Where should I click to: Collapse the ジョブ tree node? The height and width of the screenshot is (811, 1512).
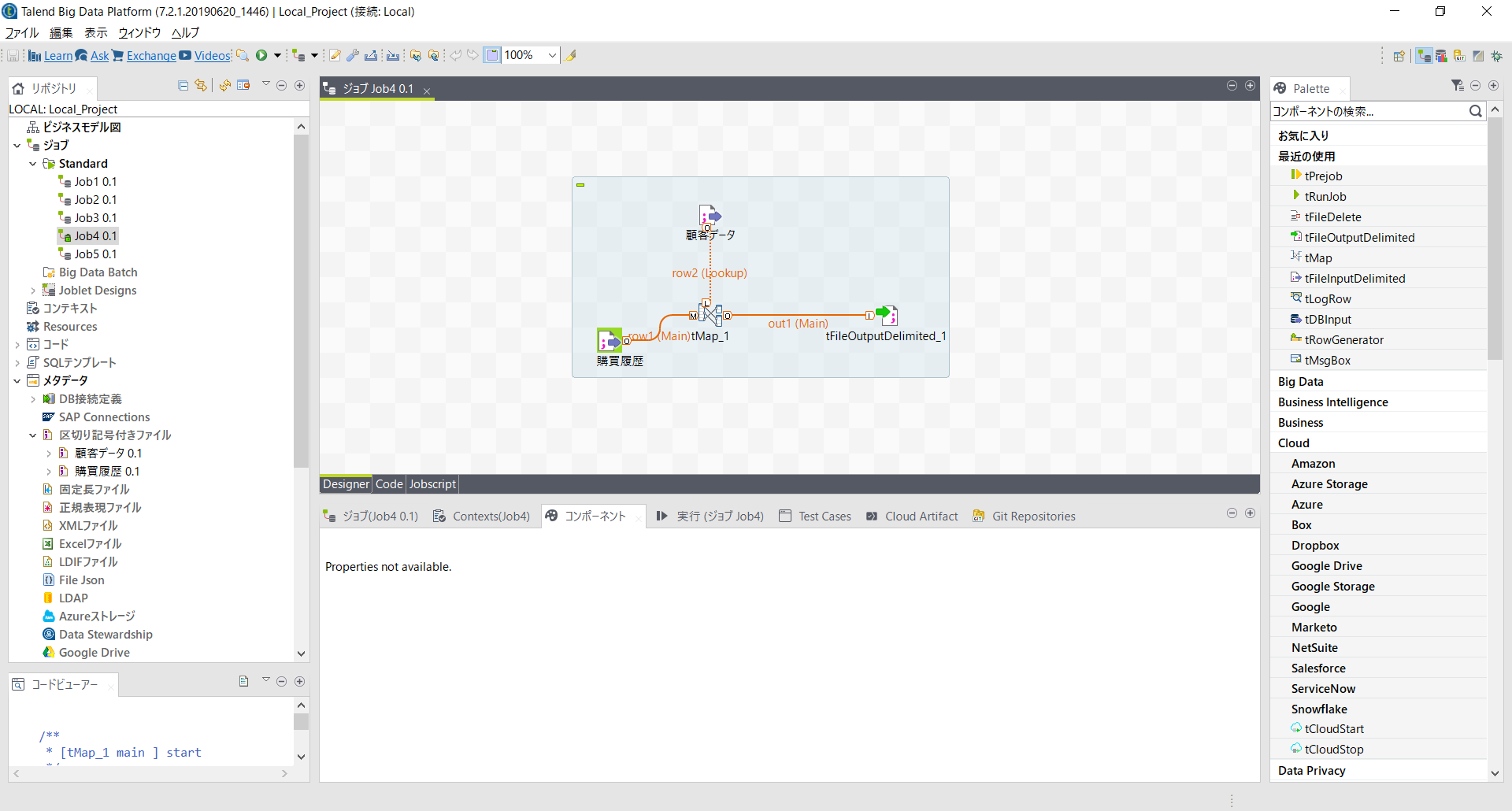pyautogui.click(x=17, y=146)
